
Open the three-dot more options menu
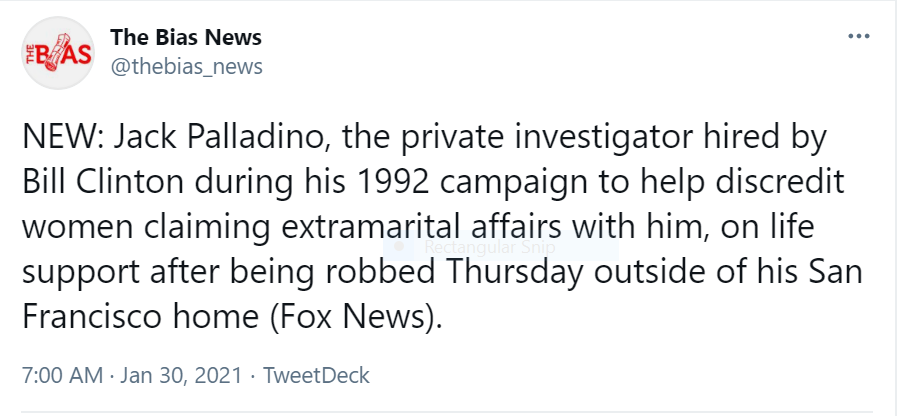[858, 37]
